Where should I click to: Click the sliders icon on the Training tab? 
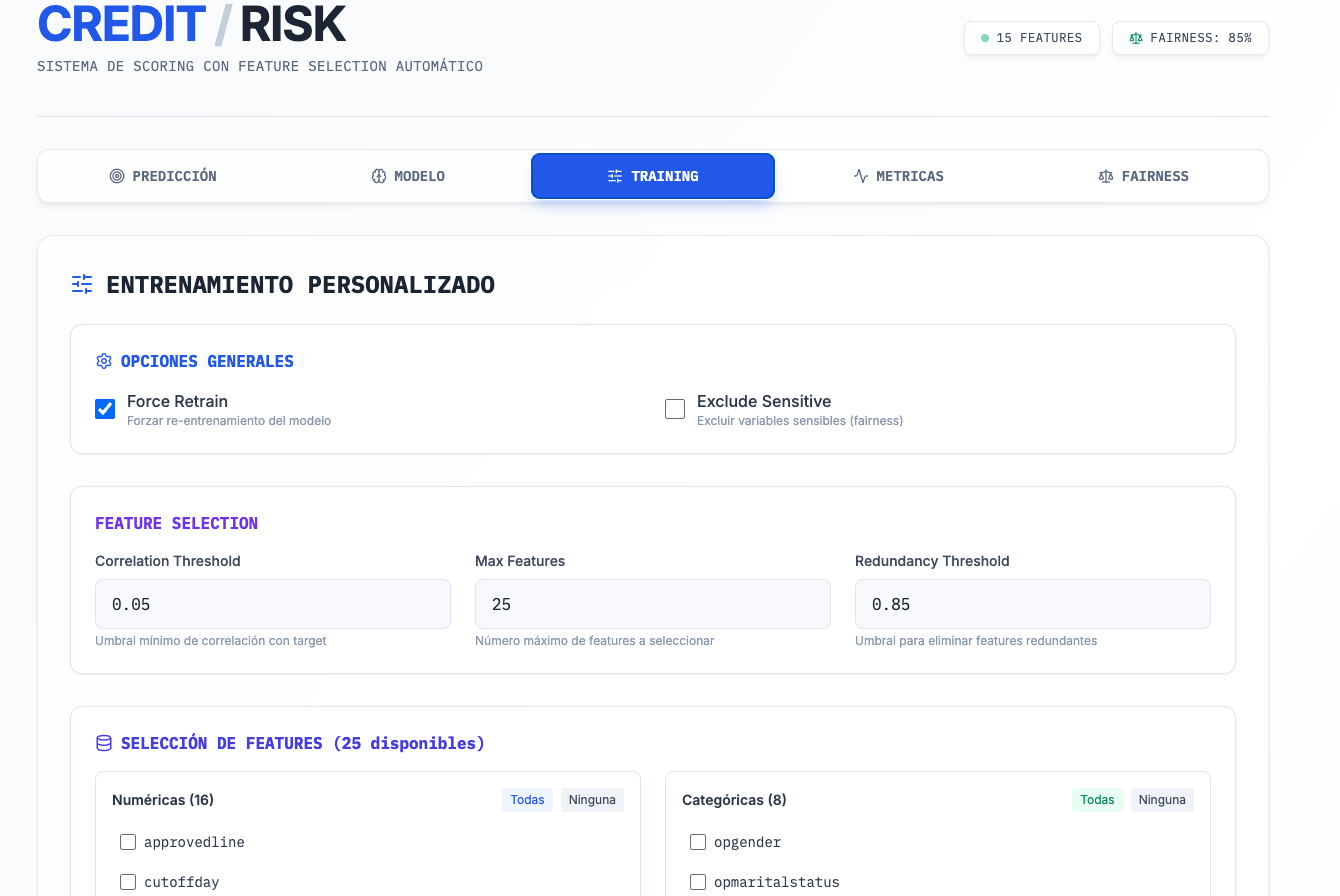(617, 175)
